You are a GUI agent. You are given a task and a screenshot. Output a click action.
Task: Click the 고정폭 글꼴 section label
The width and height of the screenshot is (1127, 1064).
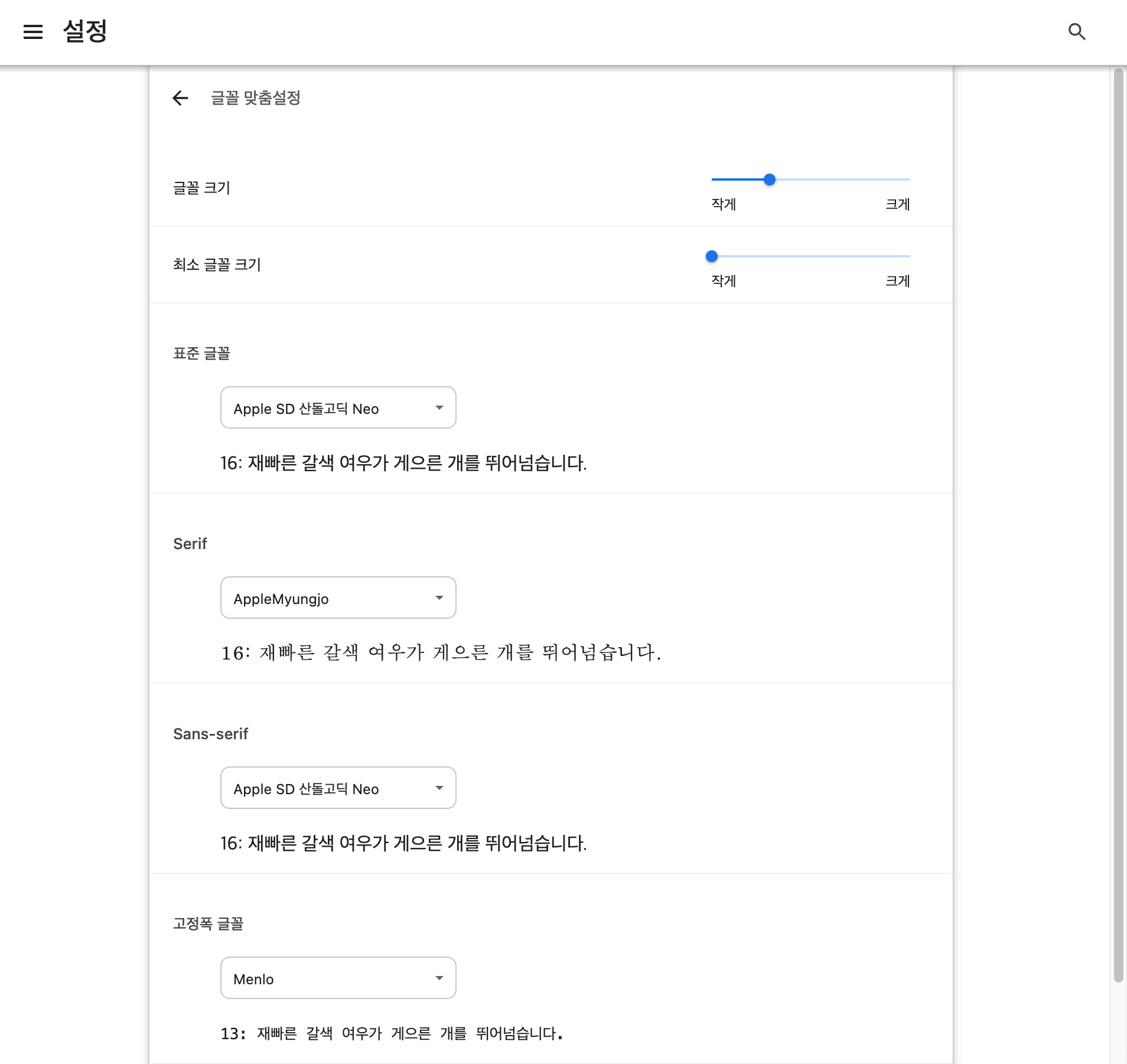pos(208,924)
